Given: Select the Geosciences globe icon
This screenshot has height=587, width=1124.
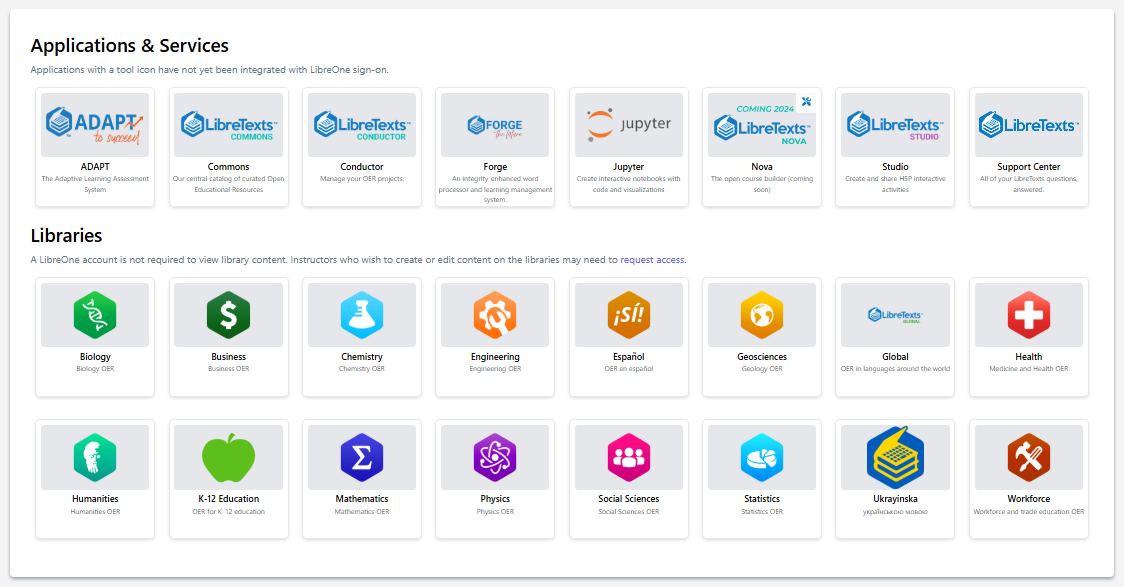Looking at the screenshot, I should tap(761, 315).
